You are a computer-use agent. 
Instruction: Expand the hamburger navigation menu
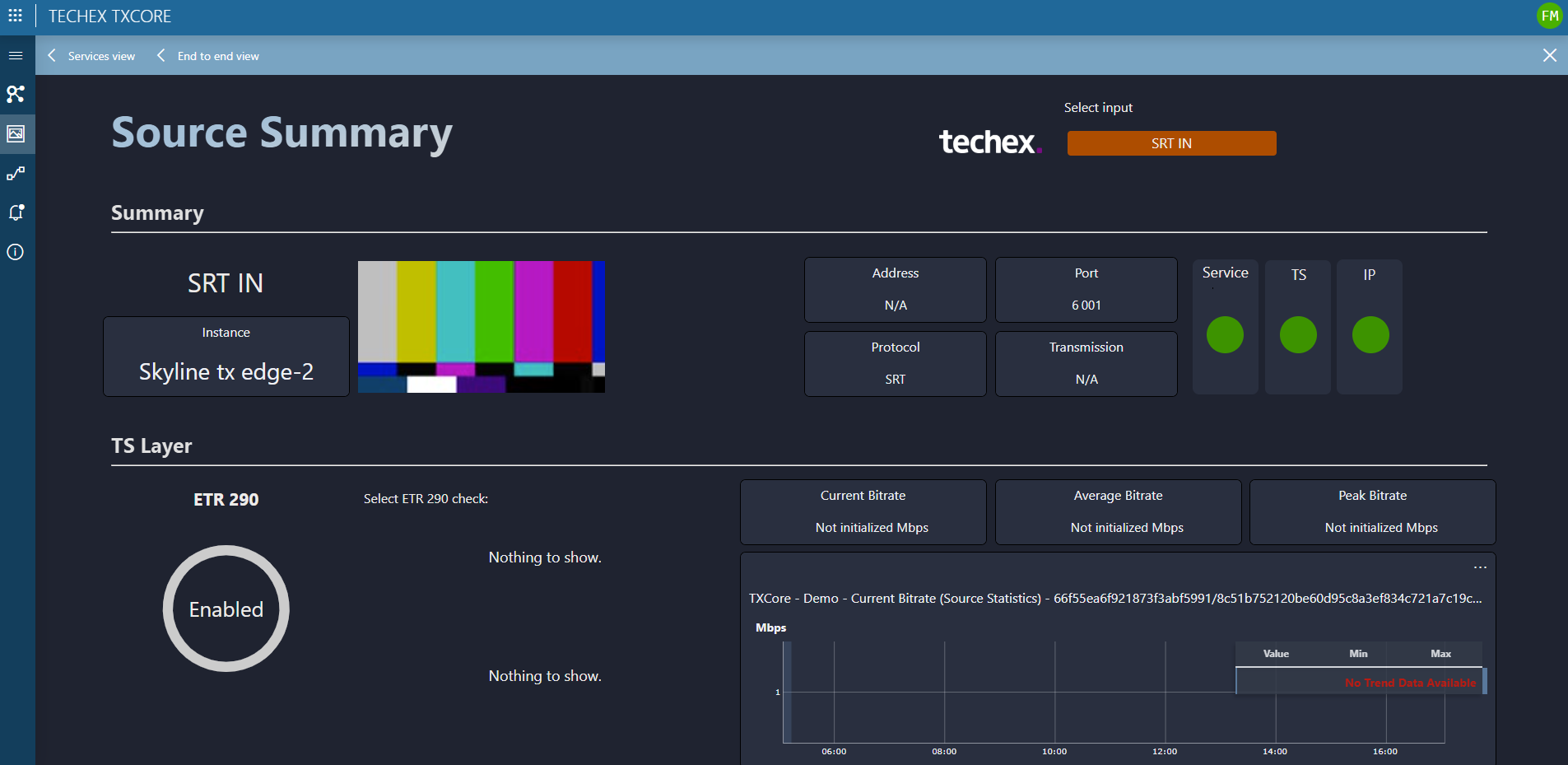click(16, 55)
